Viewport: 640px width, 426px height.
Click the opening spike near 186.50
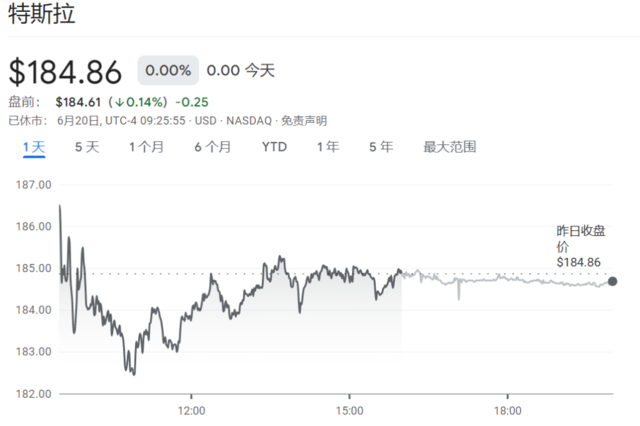tap(60, 208)
